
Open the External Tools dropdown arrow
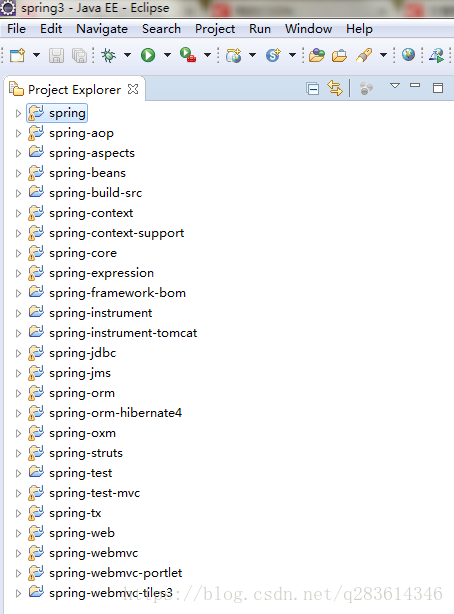[207, 55]
